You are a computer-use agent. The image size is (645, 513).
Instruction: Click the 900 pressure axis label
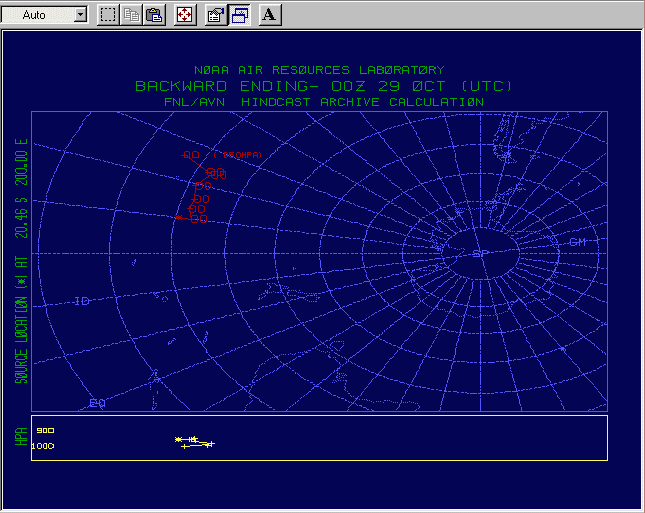(x=44, y=430)
